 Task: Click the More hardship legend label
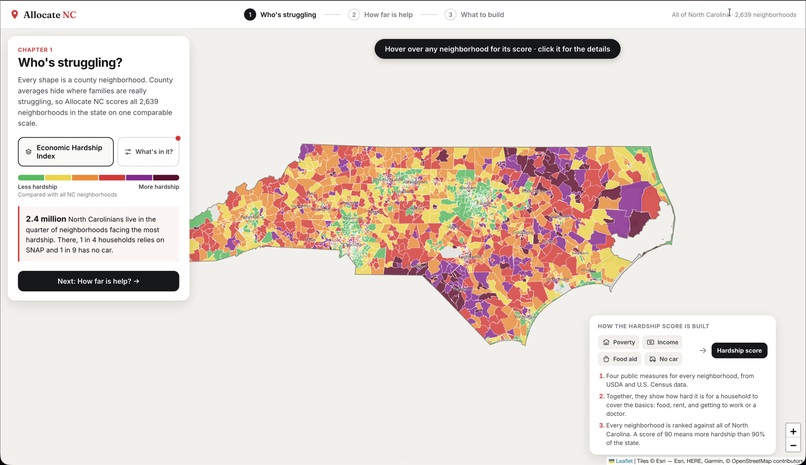click(158, 187)
